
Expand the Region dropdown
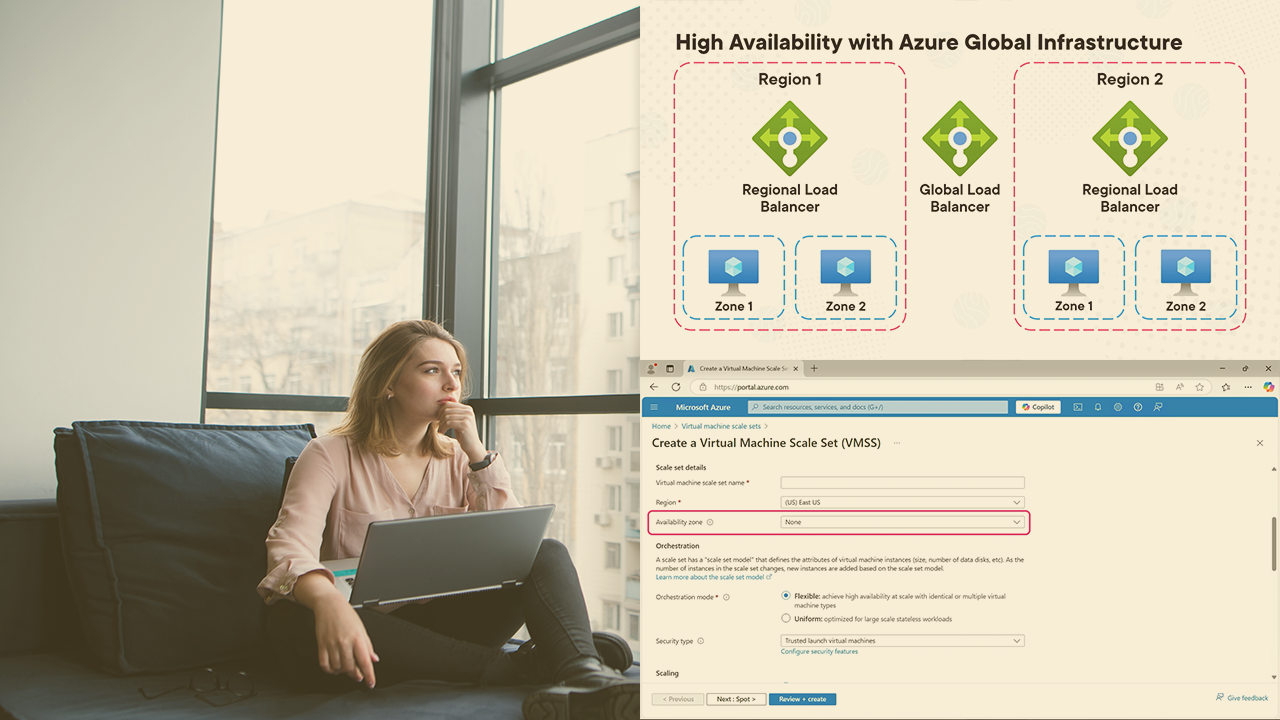coord(902,502)
